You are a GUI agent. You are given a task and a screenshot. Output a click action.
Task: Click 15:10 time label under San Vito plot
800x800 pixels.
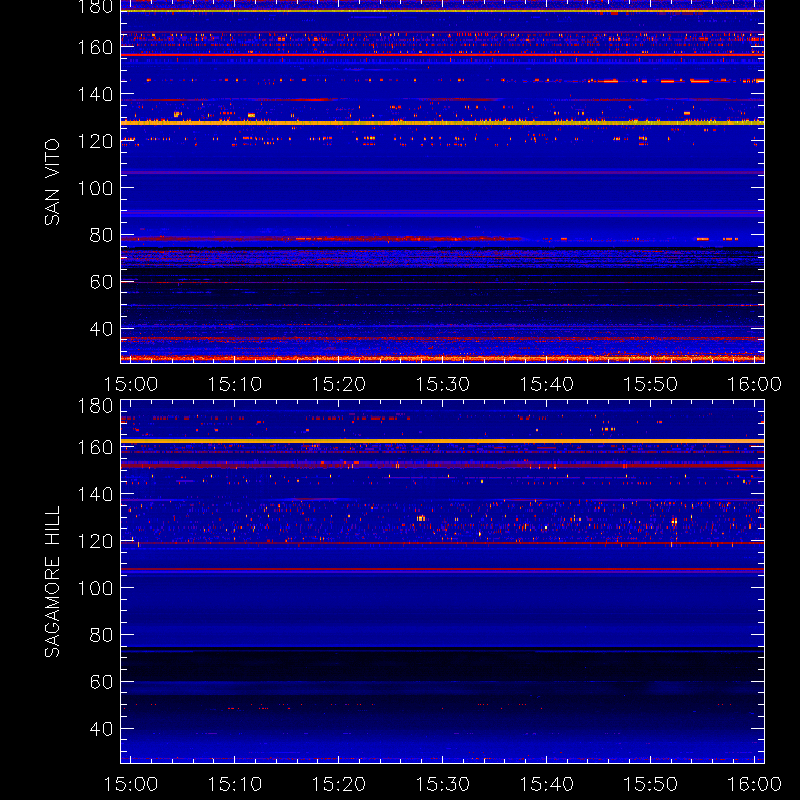coord(235,384)
